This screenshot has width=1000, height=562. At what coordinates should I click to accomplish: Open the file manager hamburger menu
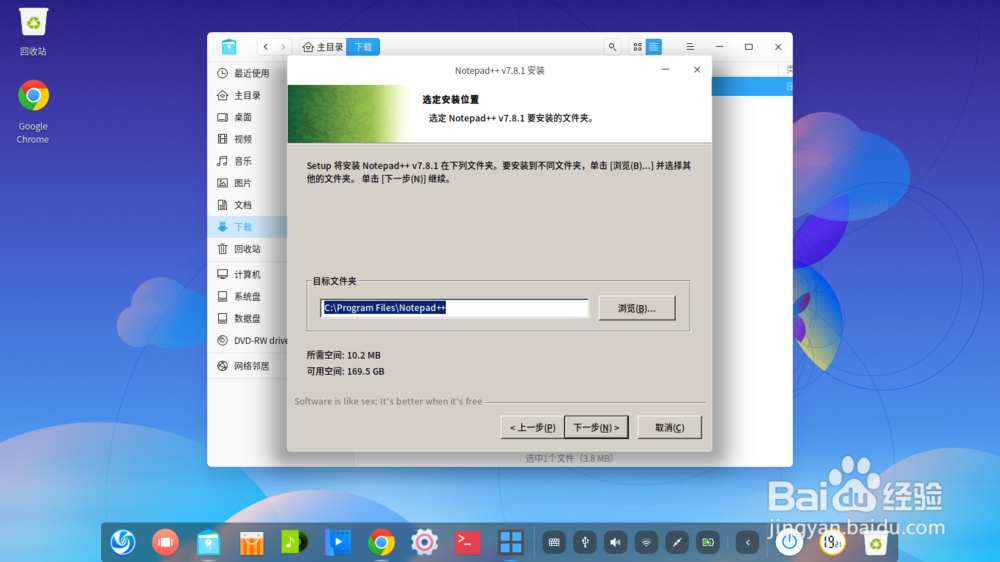(690, 47)
